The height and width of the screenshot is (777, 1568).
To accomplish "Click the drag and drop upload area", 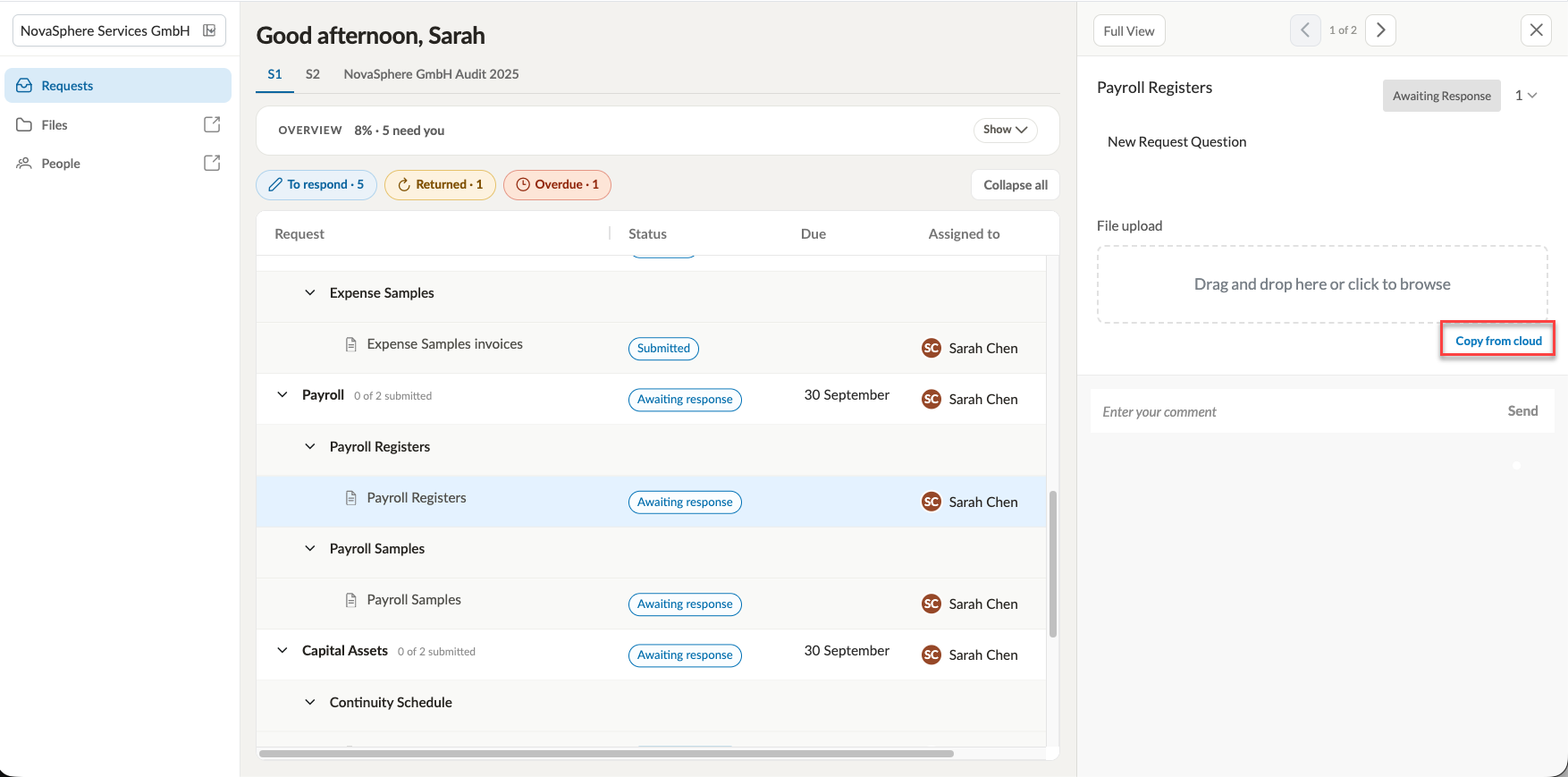I will (x=1322, y=284).
